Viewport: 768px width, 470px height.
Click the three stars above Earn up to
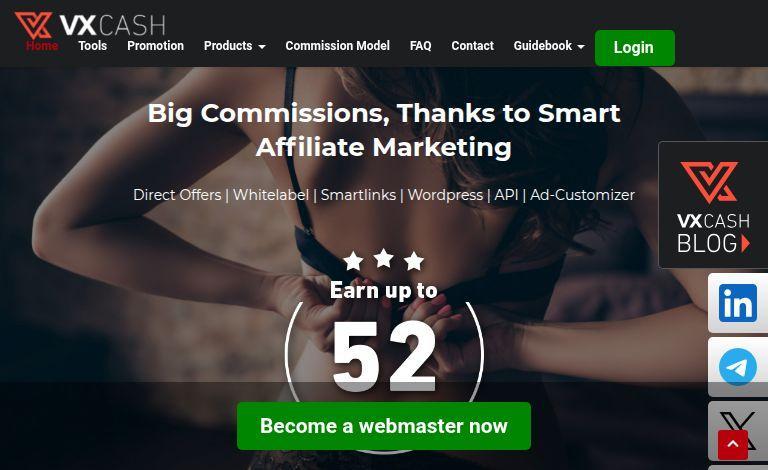[384, 259]
